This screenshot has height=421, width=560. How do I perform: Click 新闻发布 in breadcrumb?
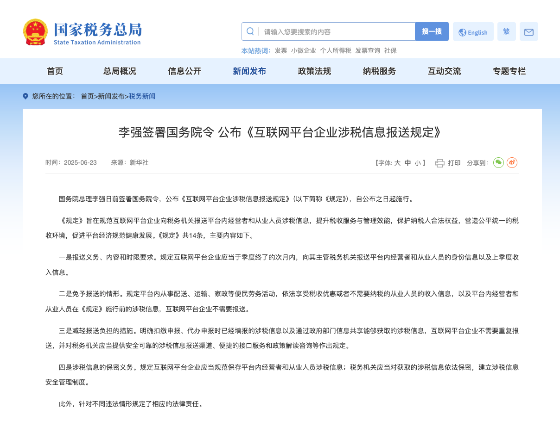(111, 96)
